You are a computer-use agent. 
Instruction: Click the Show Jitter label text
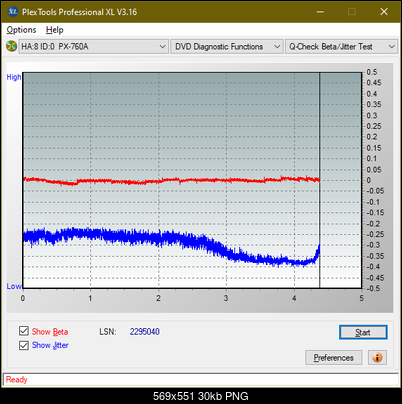click(50, 345)
